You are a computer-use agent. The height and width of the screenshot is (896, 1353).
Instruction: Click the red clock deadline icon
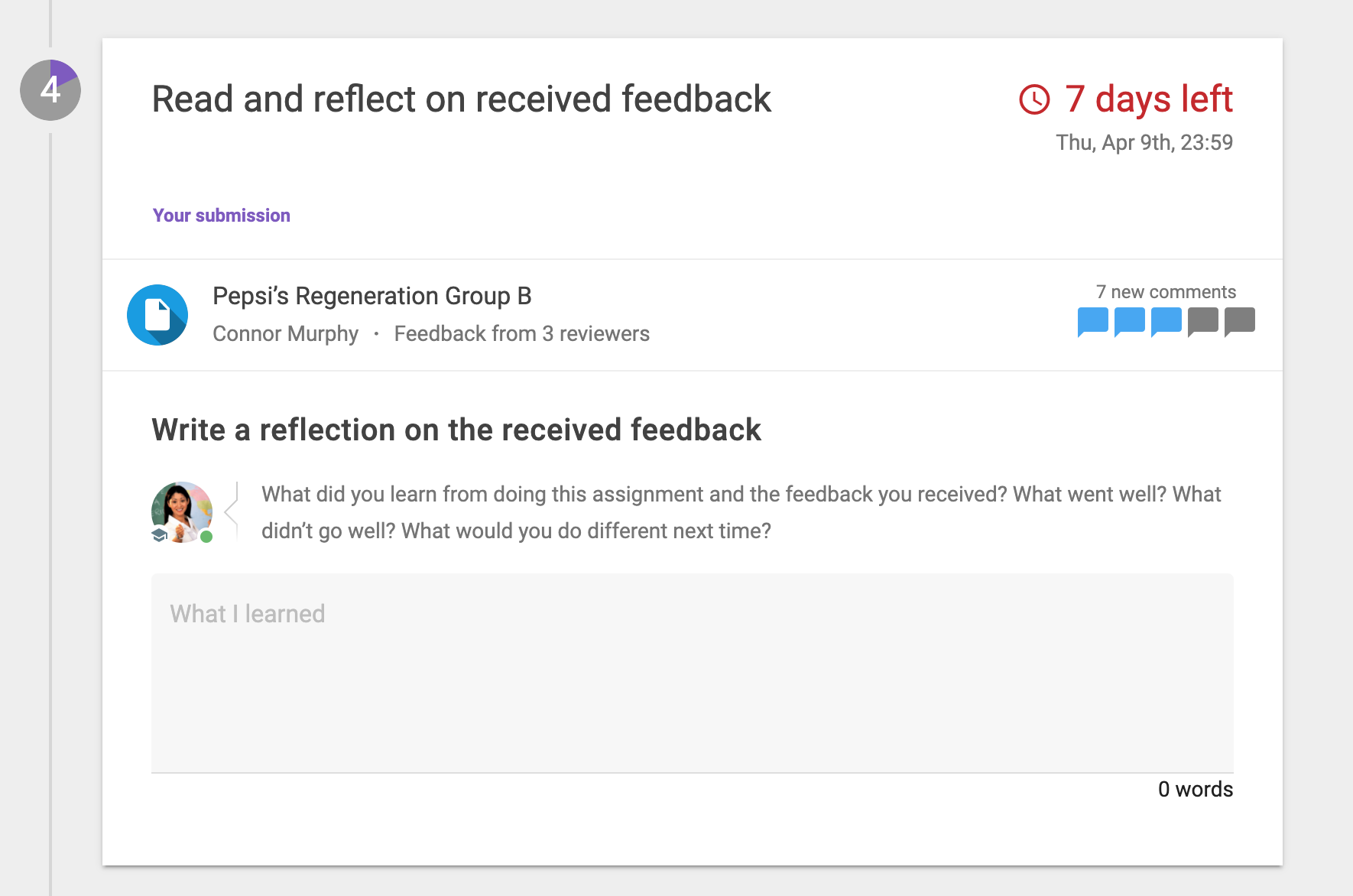tap(1034, 99)
